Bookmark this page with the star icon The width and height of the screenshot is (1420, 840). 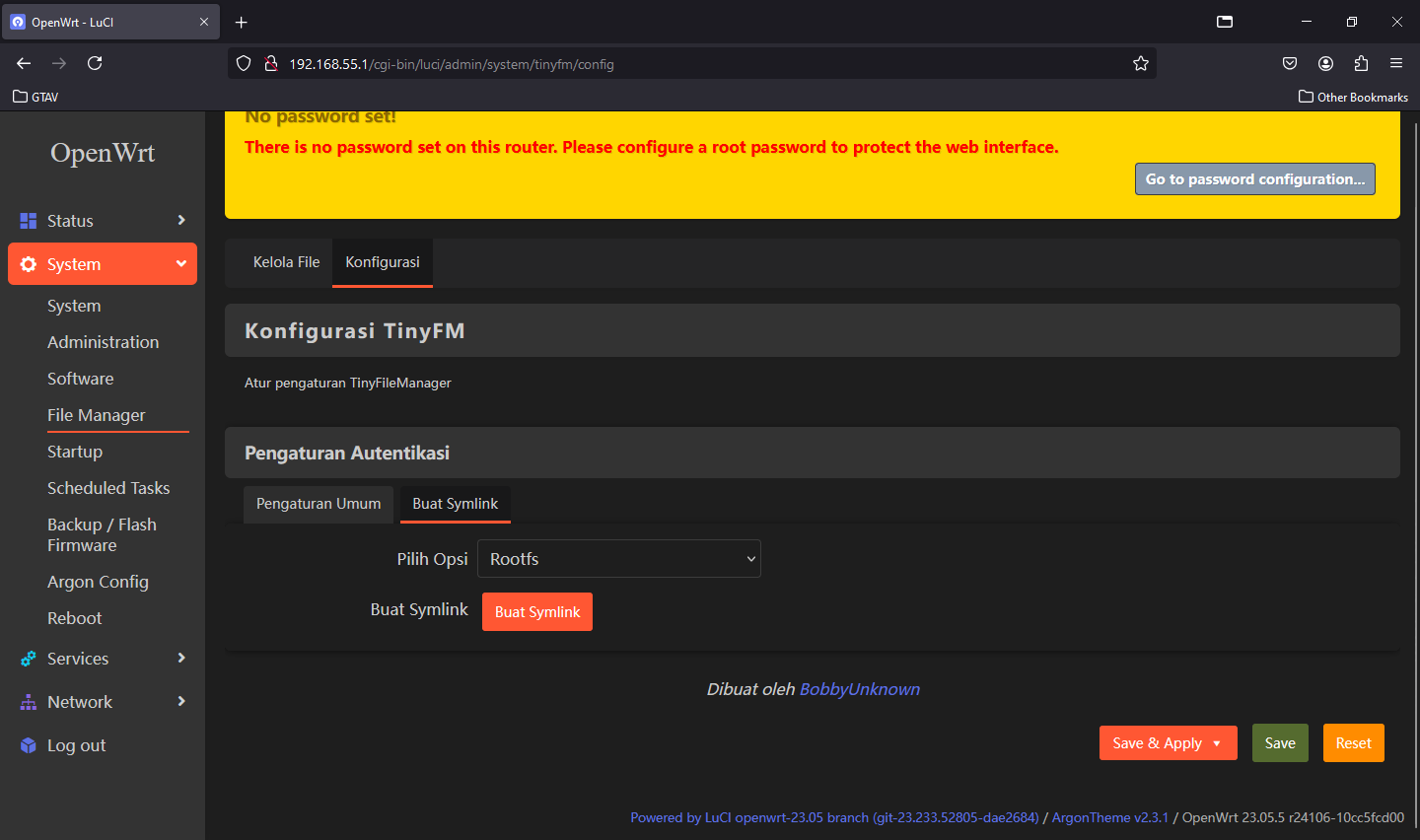(x=1141, y=64)
